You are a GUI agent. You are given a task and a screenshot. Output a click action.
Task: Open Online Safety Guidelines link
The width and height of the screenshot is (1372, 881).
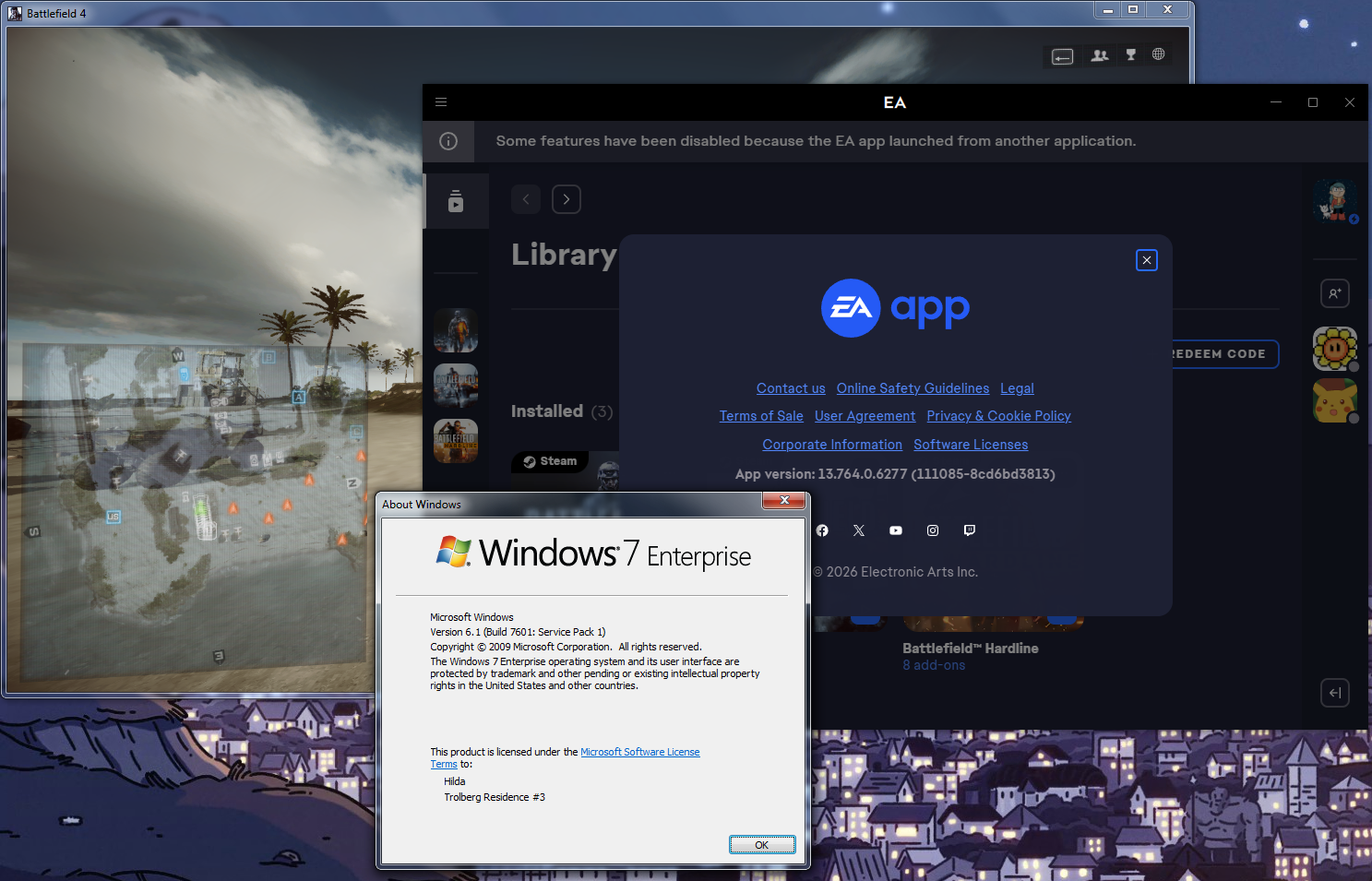[913, 388]
